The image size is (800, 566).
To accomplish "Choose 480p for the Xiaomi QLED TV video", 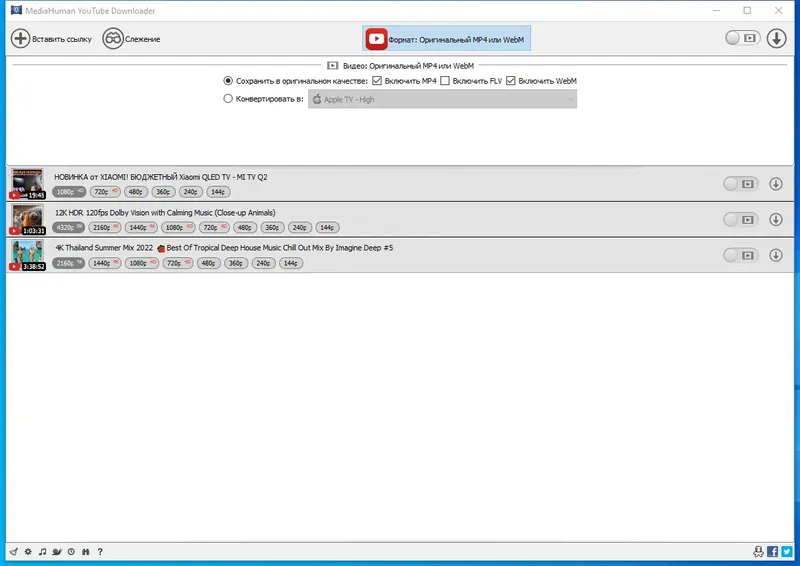I will (136, 192).
